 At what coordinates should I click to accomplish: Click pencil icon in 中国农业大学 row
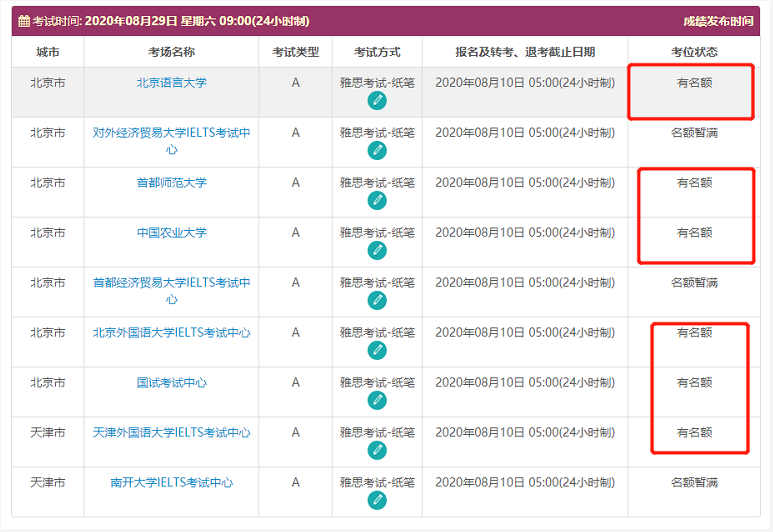377,250
